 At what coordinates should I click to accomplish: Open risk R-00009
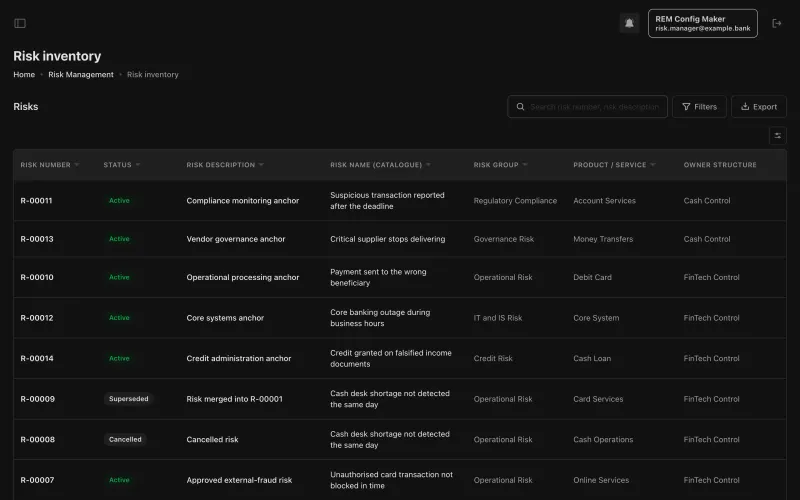(x=37, y=399)
